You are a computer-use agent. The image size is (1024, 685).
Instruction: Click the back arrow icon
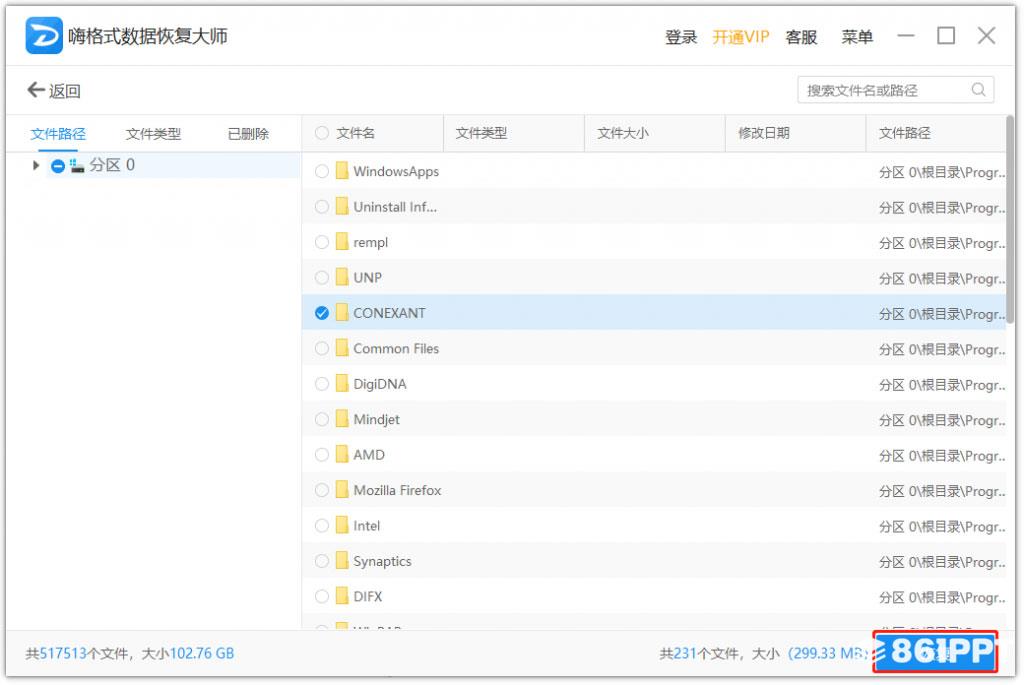(x=36, y=90)
